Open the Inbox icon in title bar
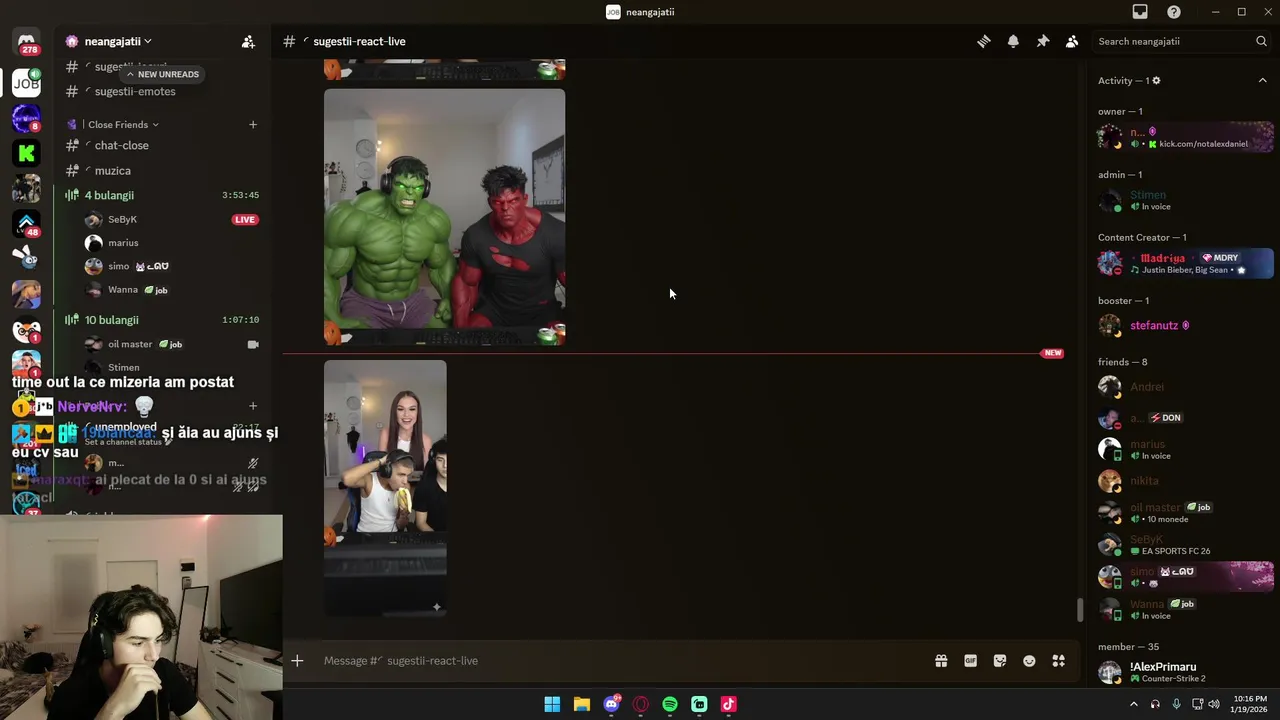Image resolution: width=1280 pixels, height=720 pixels. coord(1140,12)
